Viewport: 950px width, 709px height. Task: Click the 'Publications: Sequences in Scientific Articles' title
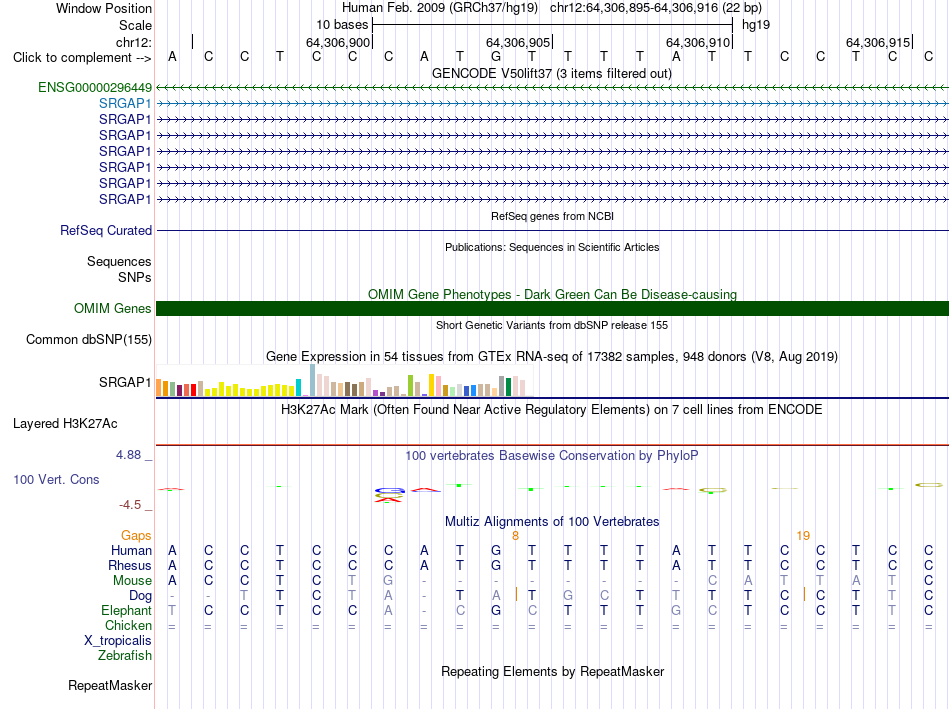[x=552, y=247]
